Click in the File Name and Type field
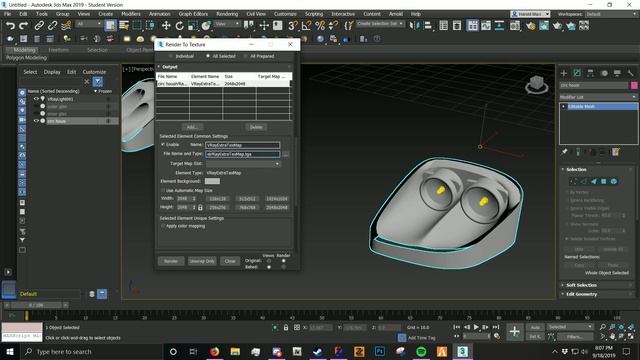Viewport: 640px width, 360px height. tap(243, 154)
